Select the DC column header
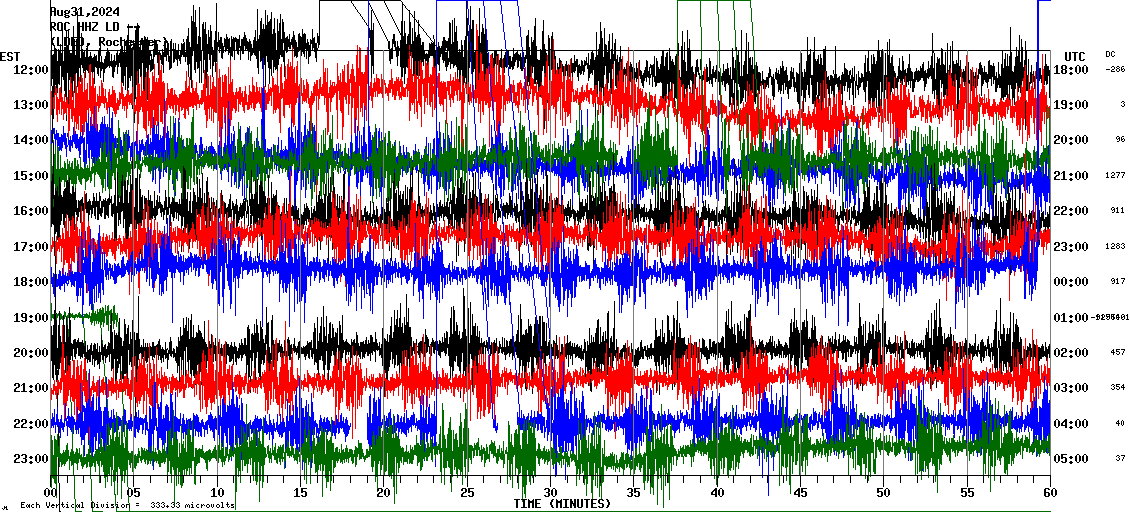The height and width of the screenshot is (519, 1130). 1110,54
